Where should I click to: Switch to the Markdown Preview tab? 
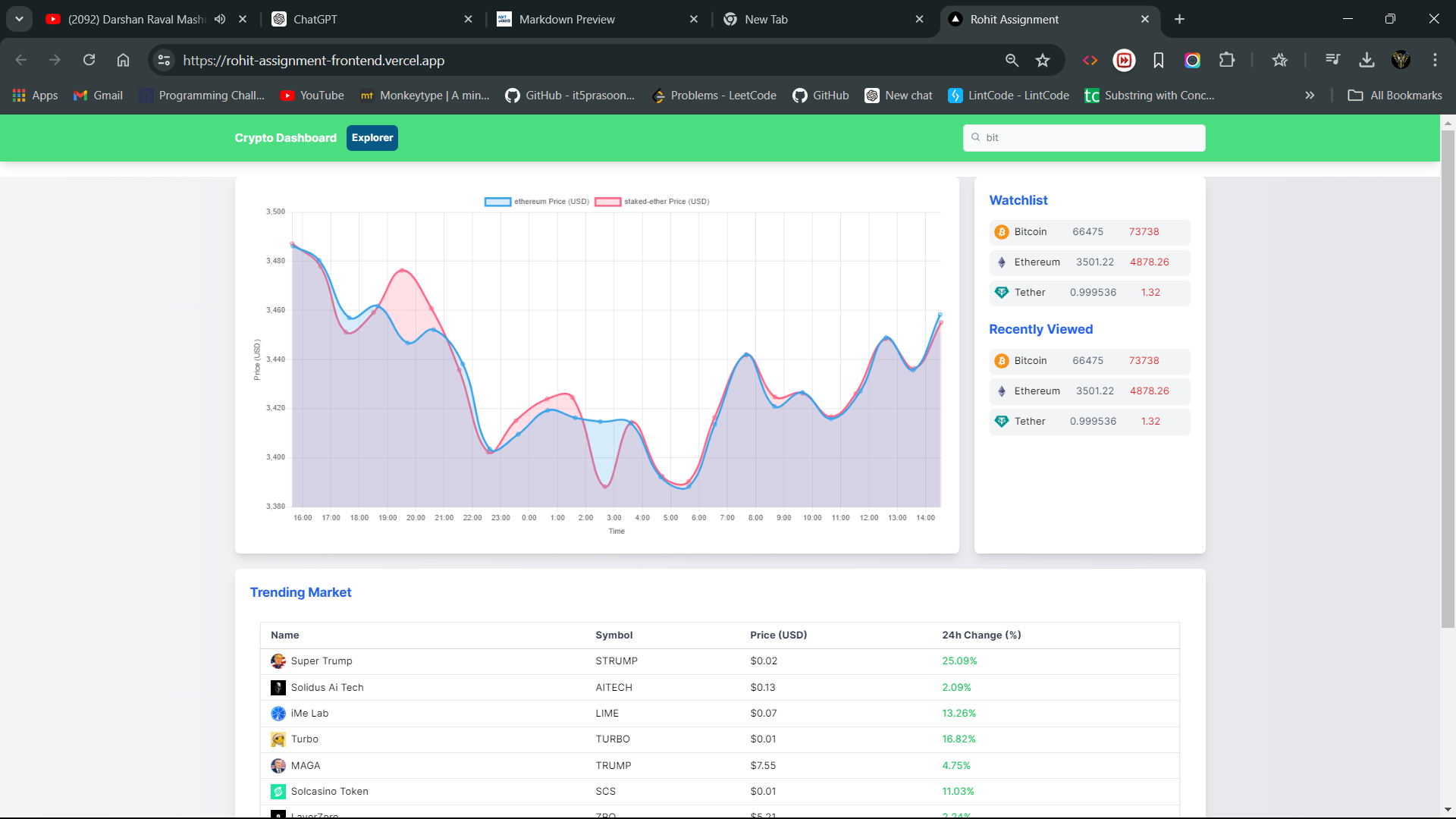pyautogui.click(x=591, y=19)
